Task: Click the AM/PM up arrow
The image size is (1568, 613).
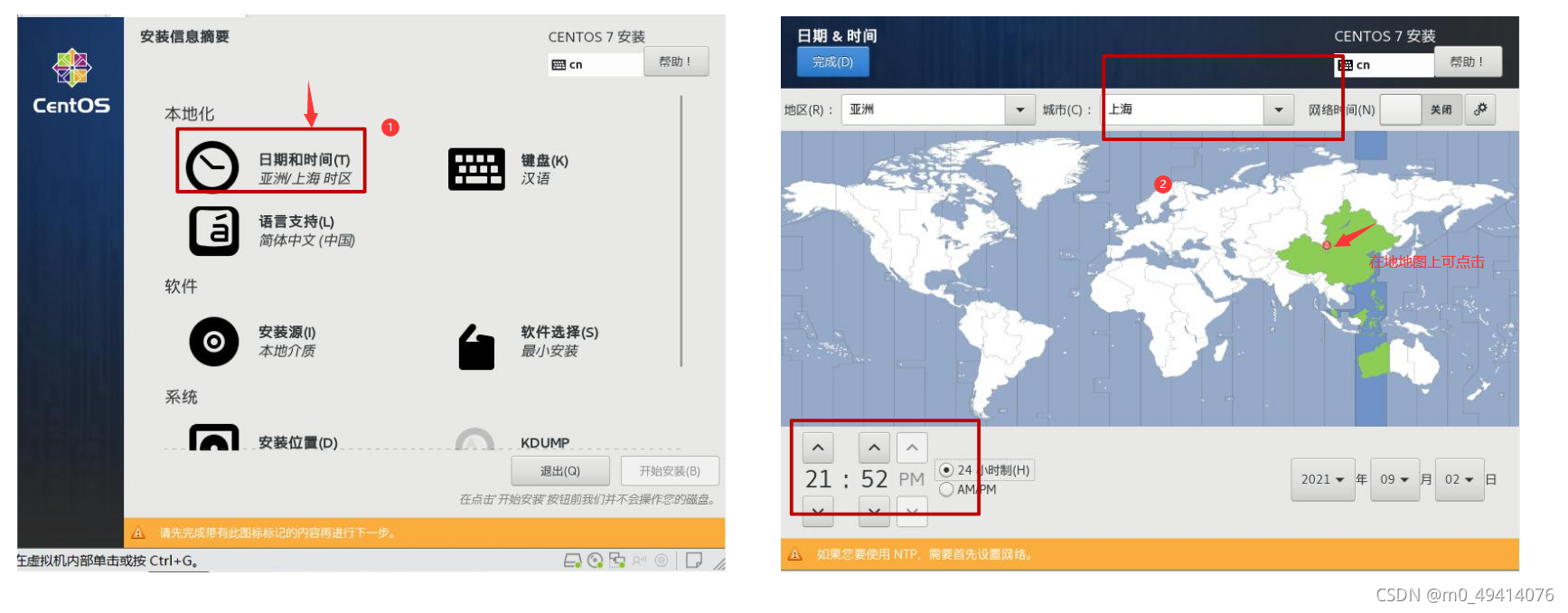Action: coord(912,448)
